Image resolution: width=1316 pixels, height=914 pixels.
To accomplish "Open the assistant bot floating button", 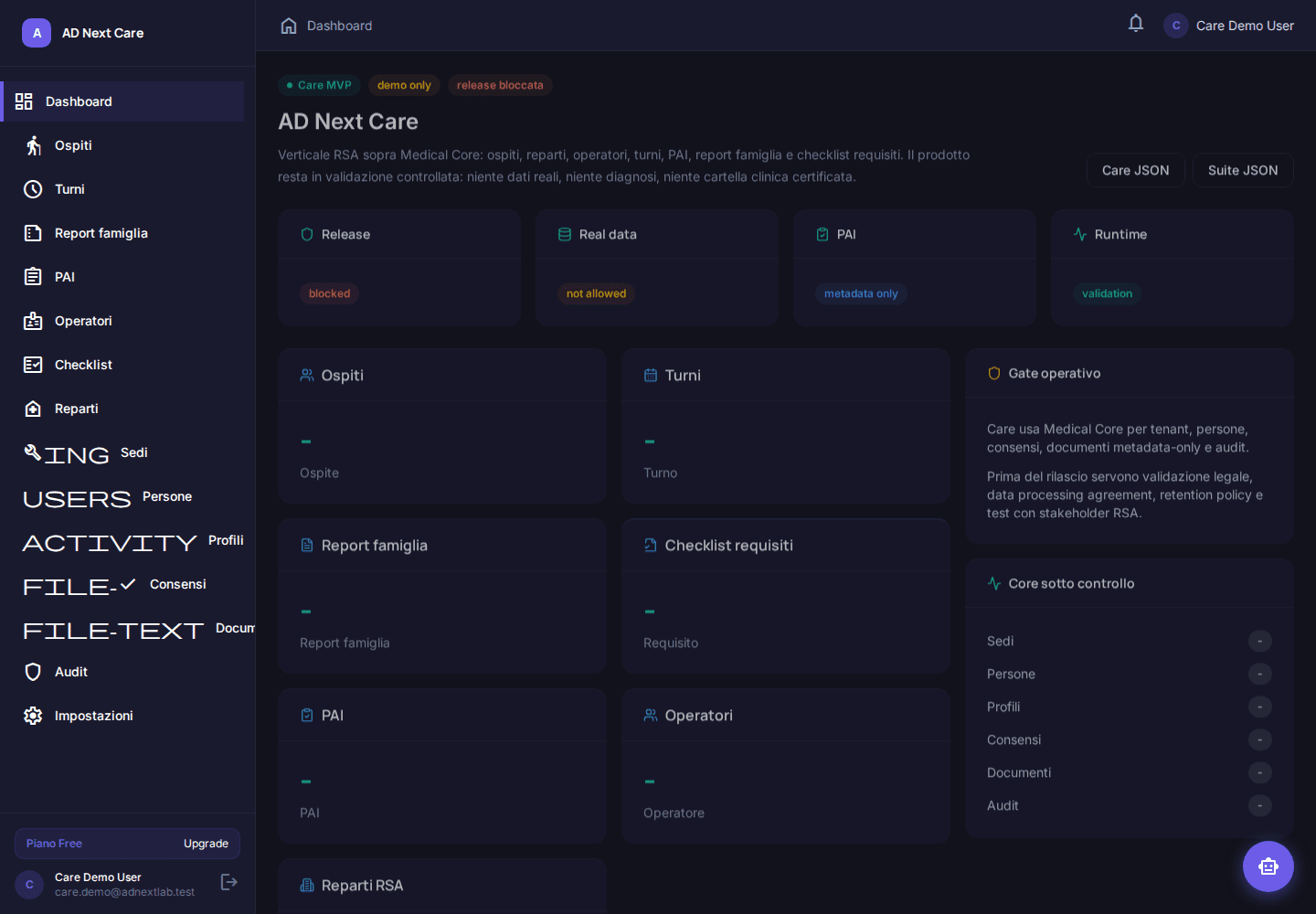I will [1268, 866].
